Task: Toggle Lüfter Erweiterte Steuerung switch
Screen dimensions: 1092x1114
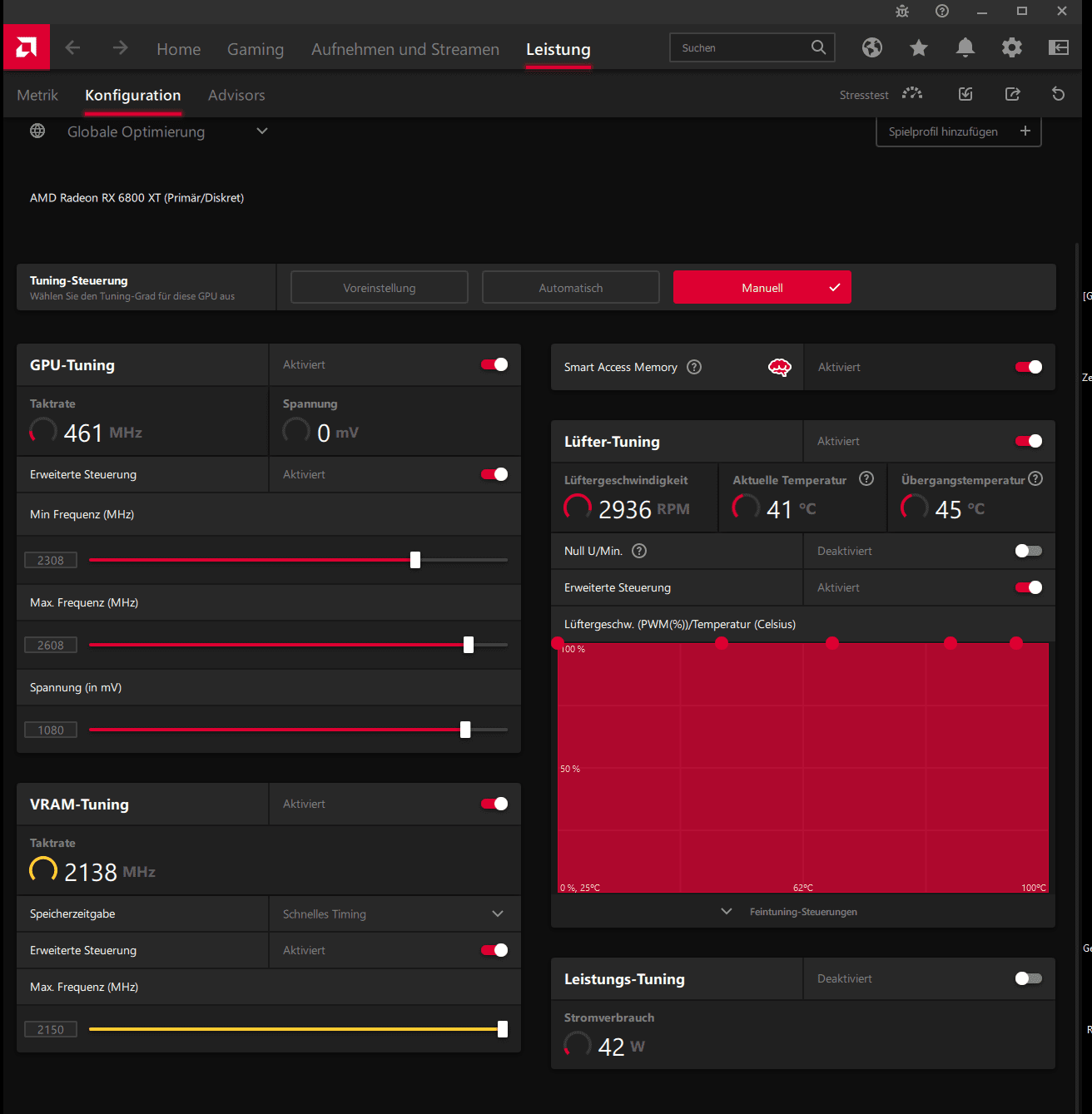Action: (x=1029, y=587)
